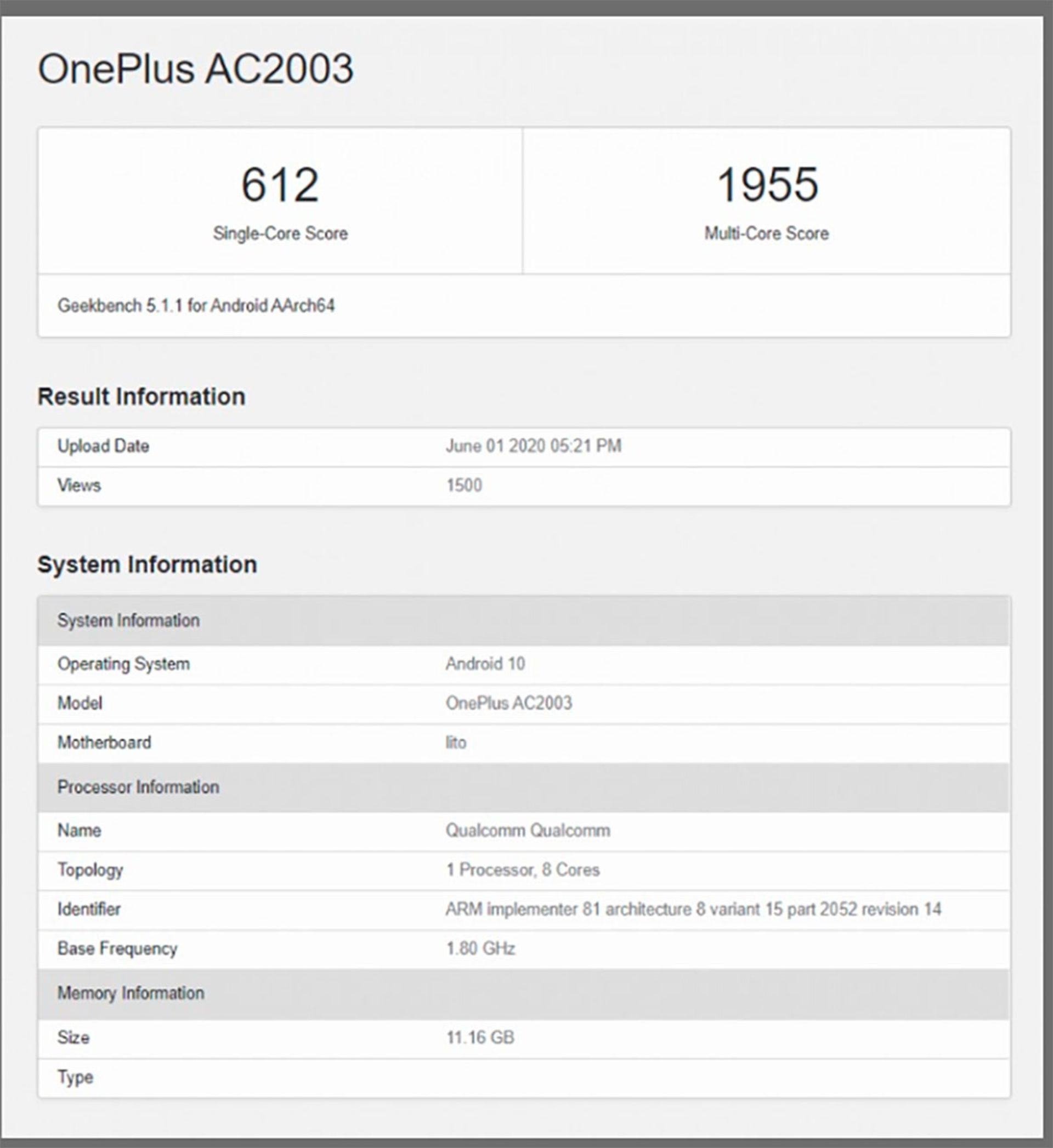Click the ARM implementer identifier string
Image resolution: width=1053 pixels, height=1148 pixels.
pos(693,909)
